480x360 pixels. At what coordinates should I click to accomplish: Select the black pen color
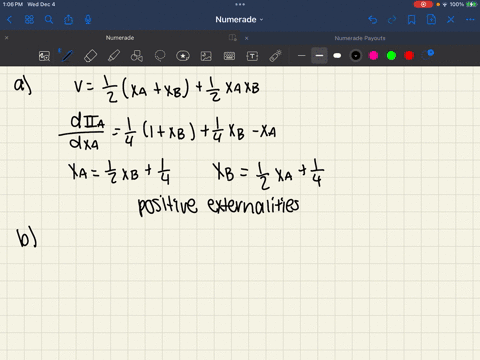tap(356, 56)
